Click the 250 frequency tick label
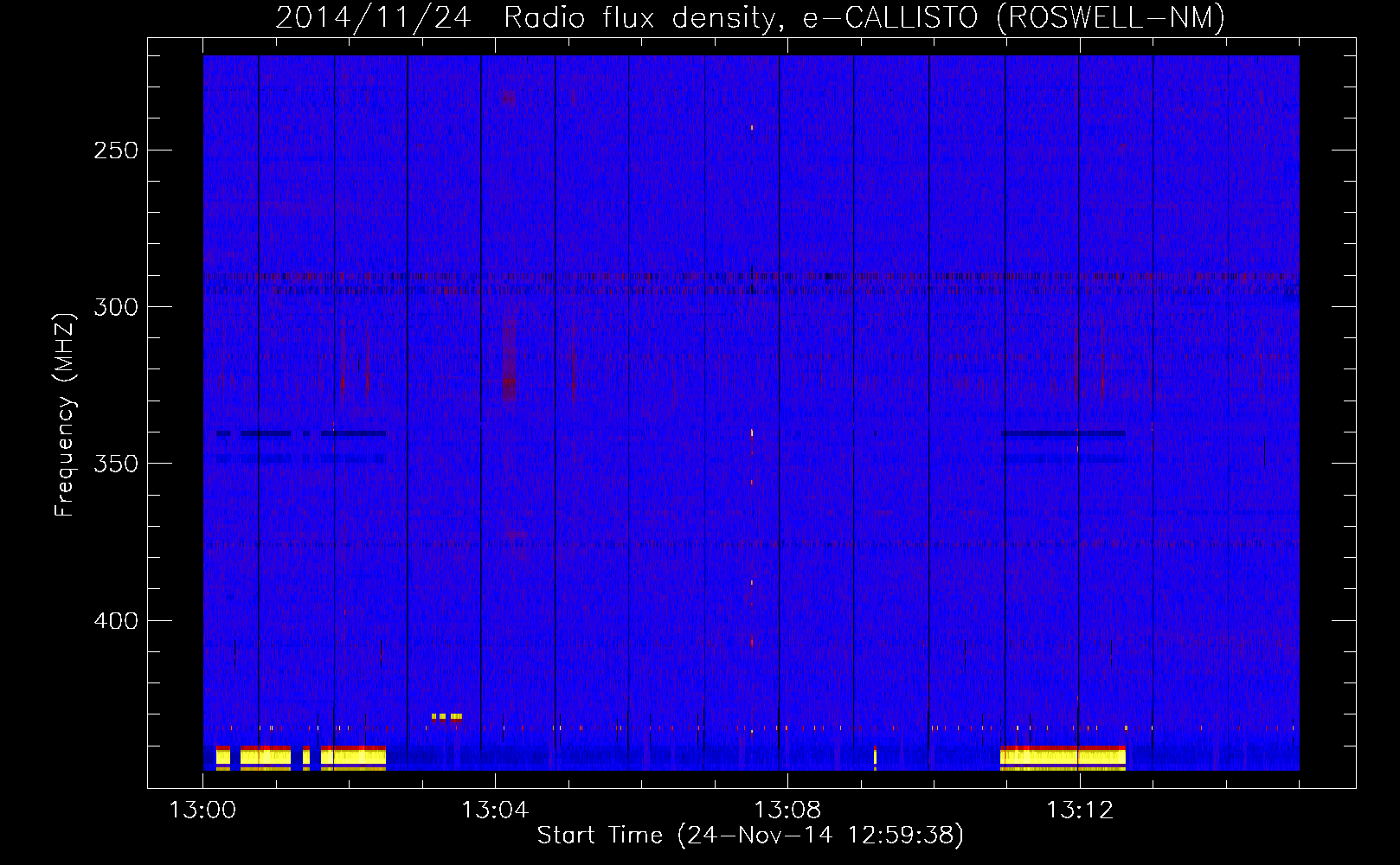The width and height of the screenshot is (1400, 865). [116, 151]
